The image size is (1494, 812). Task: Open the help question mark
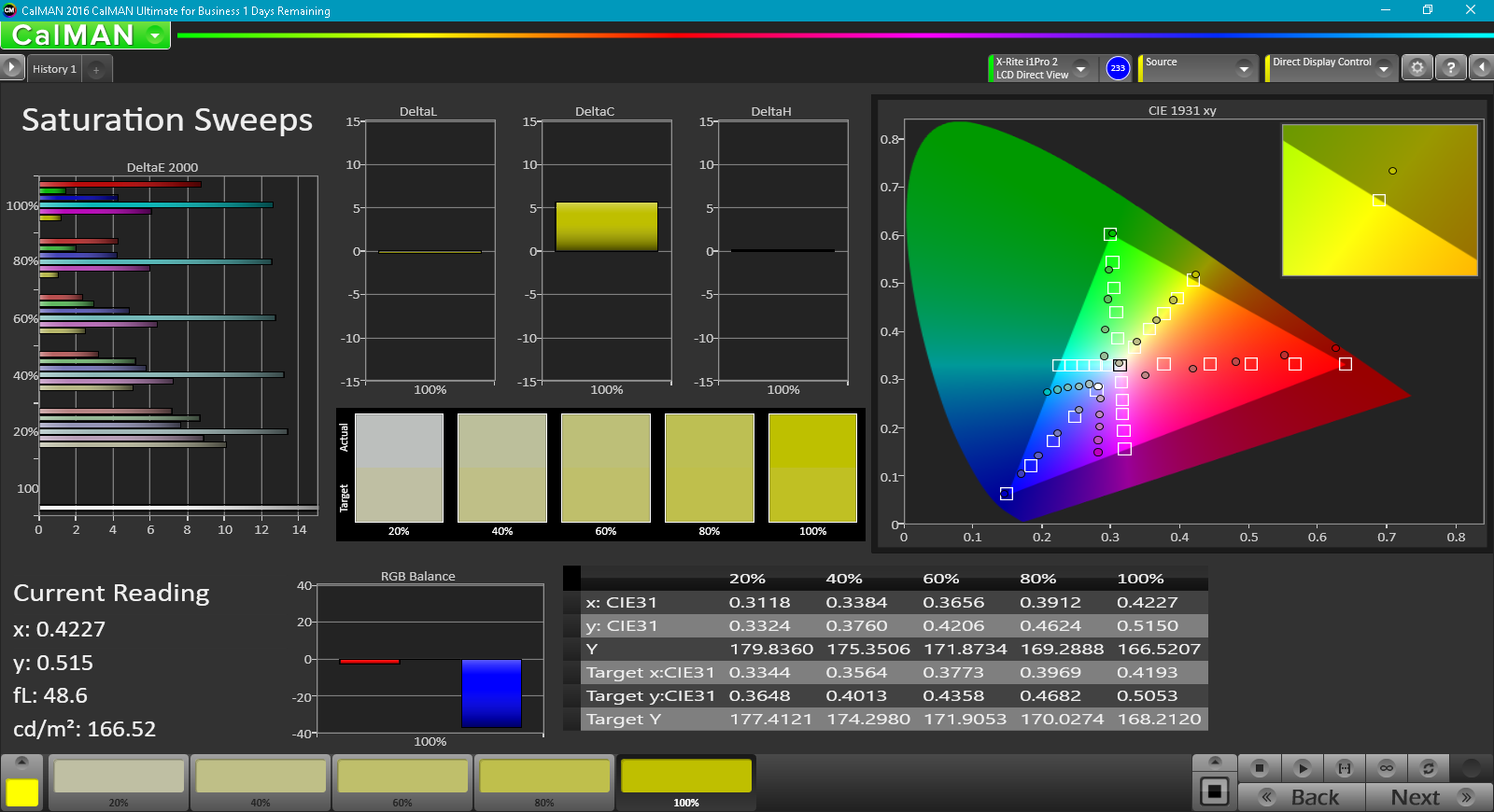[x=1450, y=68]
